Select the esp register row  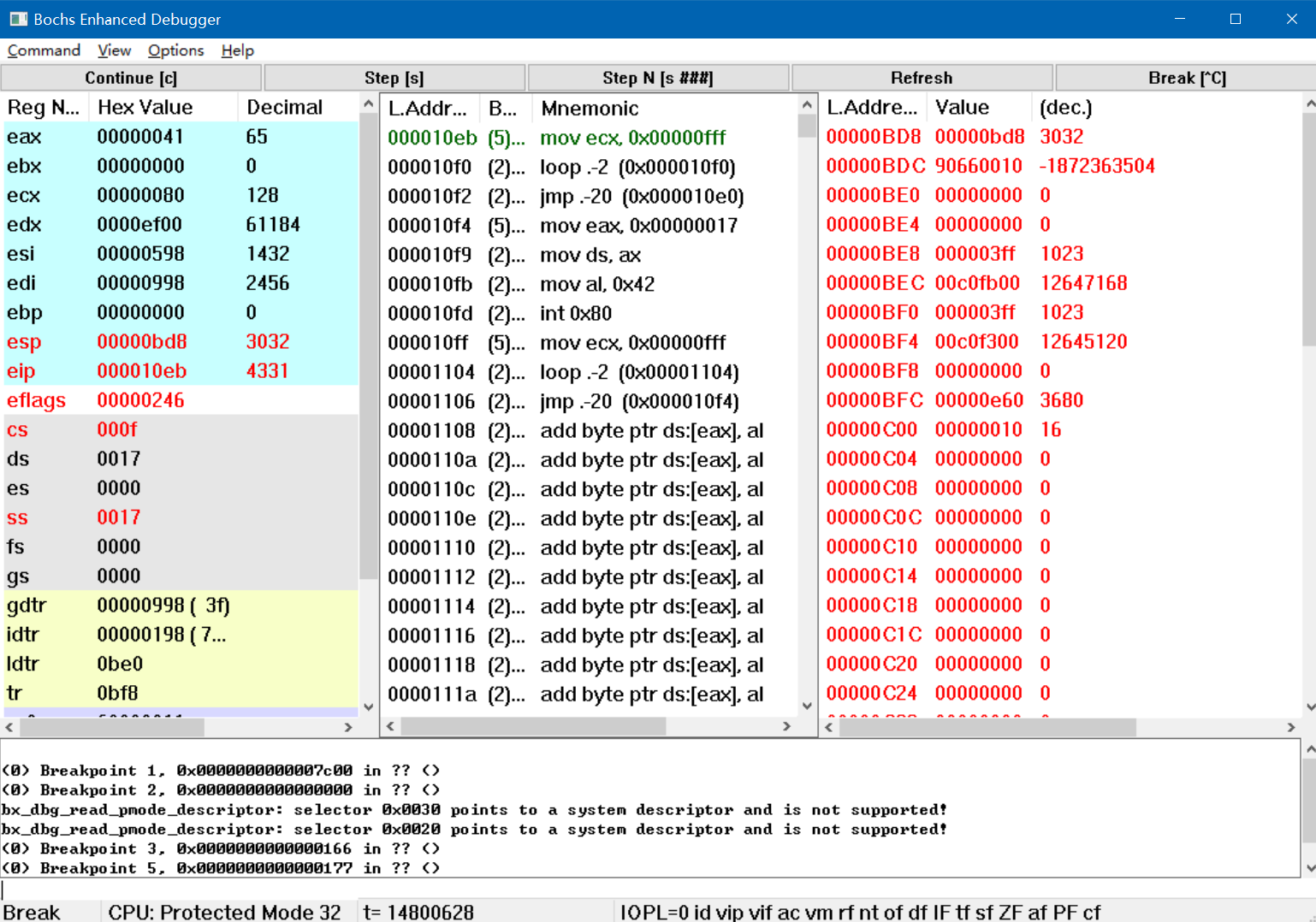[x=181, y=341]
